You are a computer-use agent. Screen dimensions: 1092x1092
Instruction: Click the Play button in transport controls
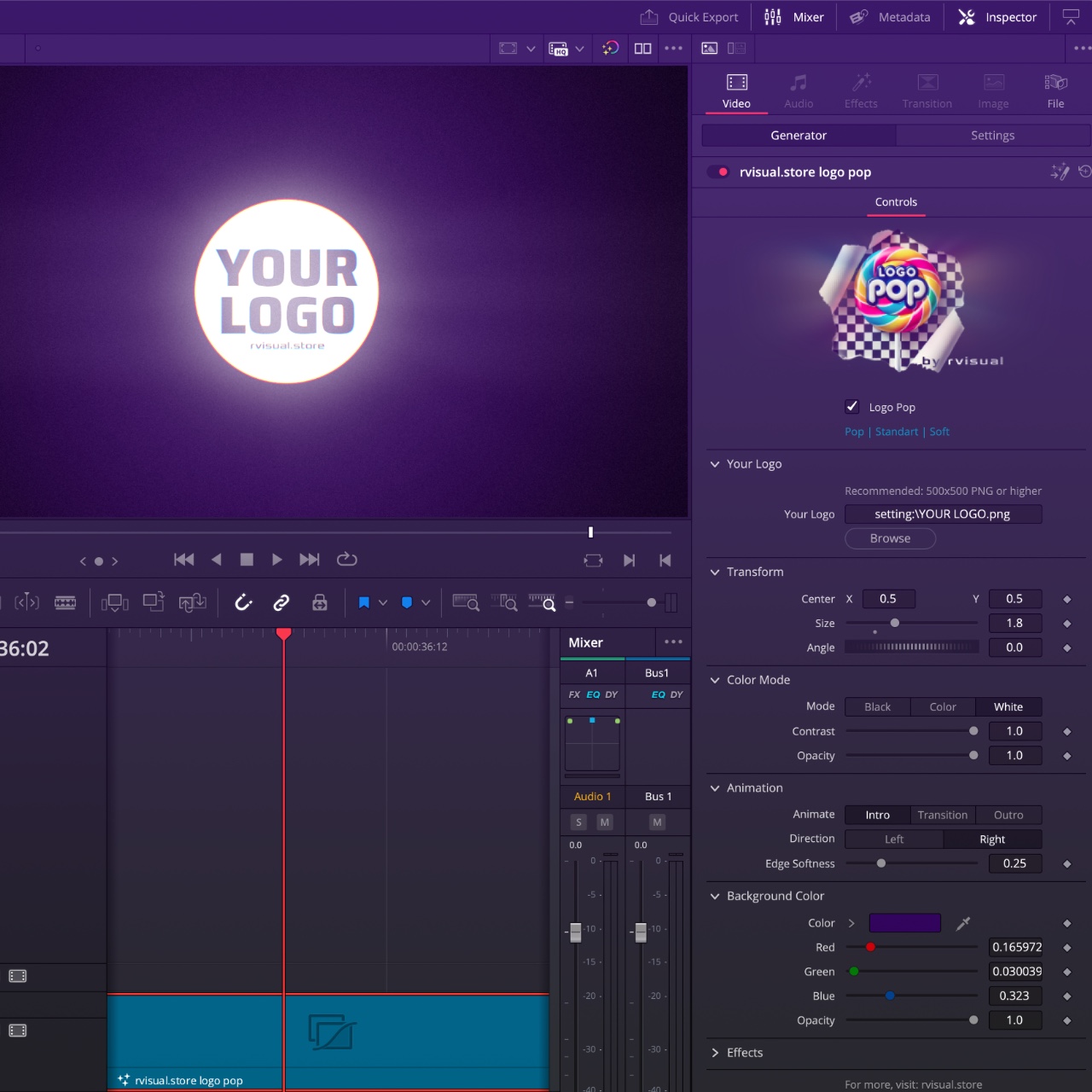276,560
